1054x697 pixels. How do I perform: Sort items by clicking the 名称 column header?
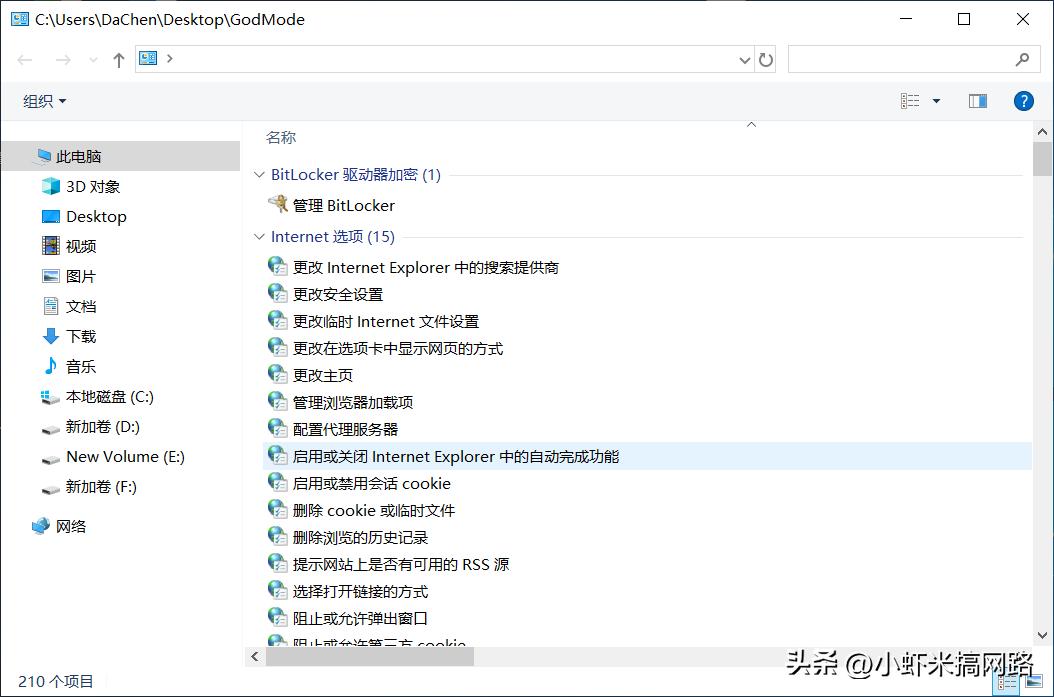coord(281,137)
